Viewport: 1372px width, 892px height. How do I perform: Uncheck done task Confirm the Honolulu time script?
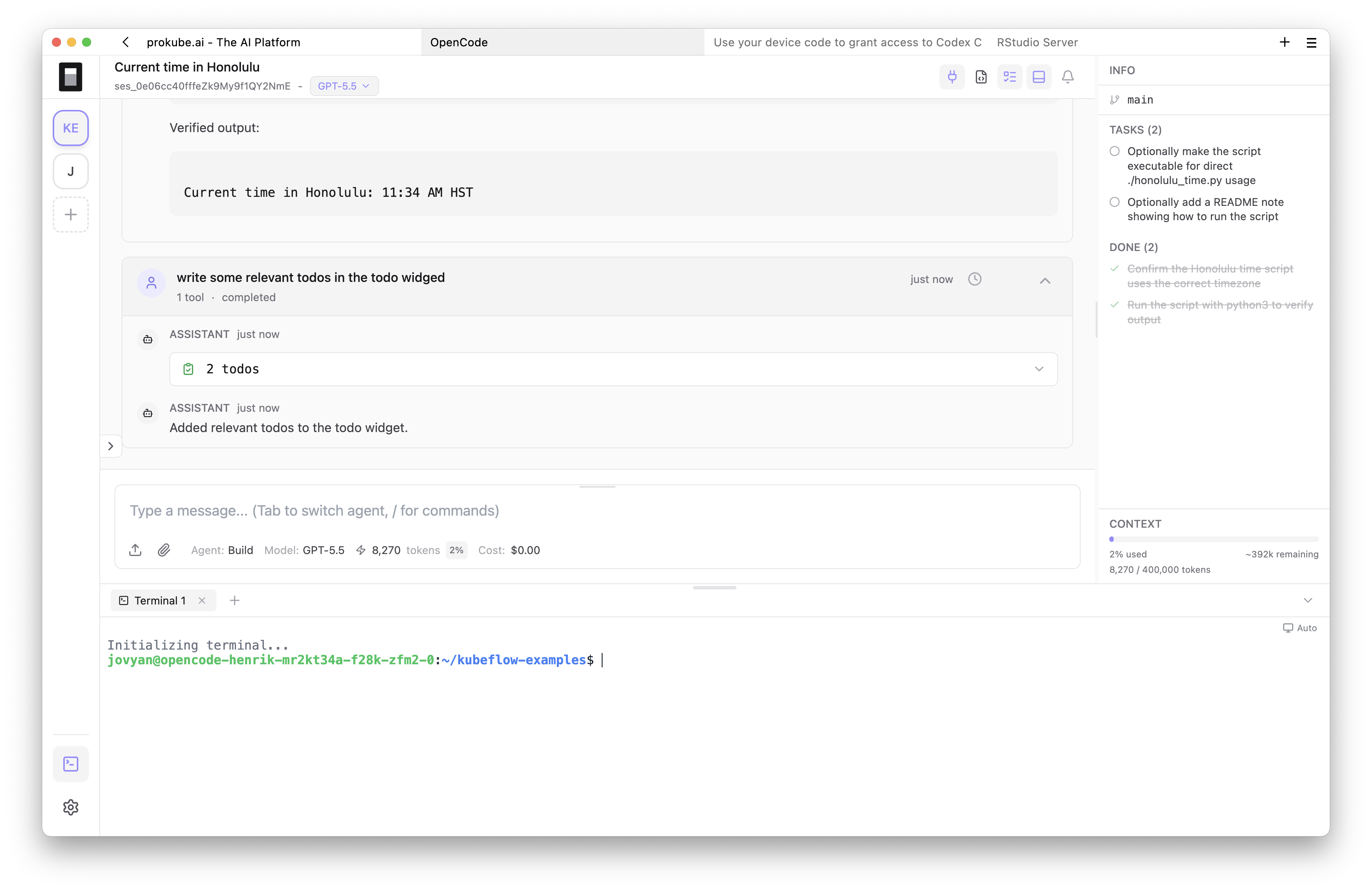tap(1114, 268)
